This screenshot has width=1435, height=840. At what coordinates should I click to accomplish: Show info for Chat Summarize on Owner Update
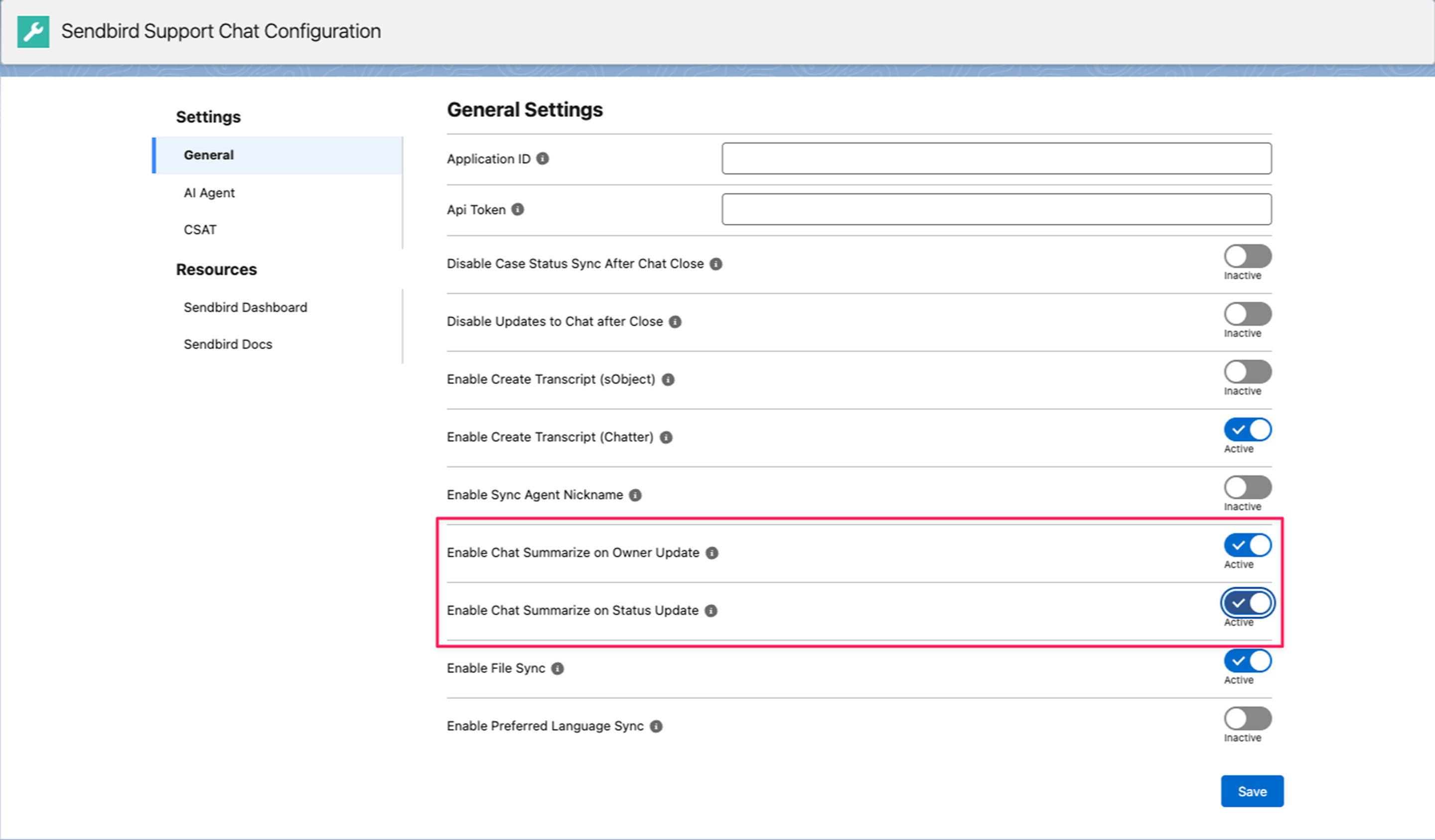(x=712, y=553)
